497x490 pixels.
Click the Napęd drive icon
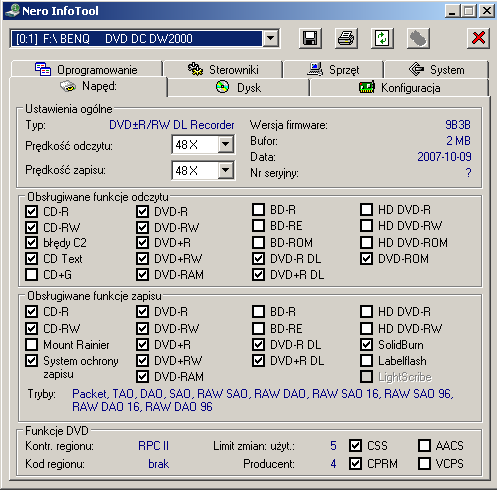(68, 86)
